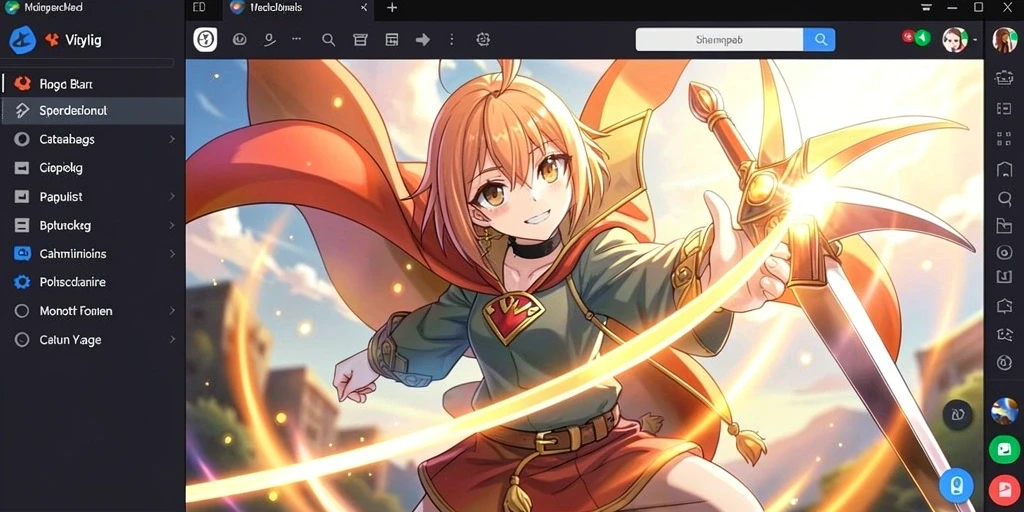
Task: Click the red circular icon at bottom right
Action: pyautogui.click(x=1004, y=489)
